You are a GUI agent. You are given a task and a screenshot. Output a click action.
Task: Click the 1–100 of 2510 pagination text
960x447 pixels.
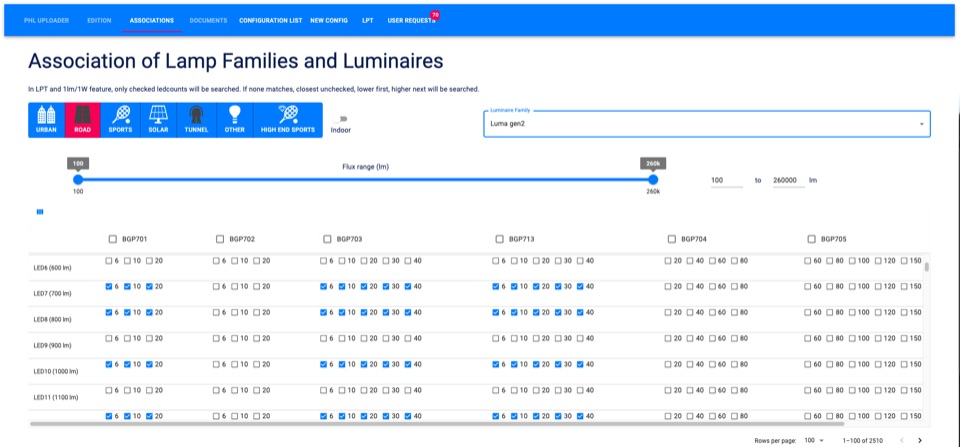(863, 440)
